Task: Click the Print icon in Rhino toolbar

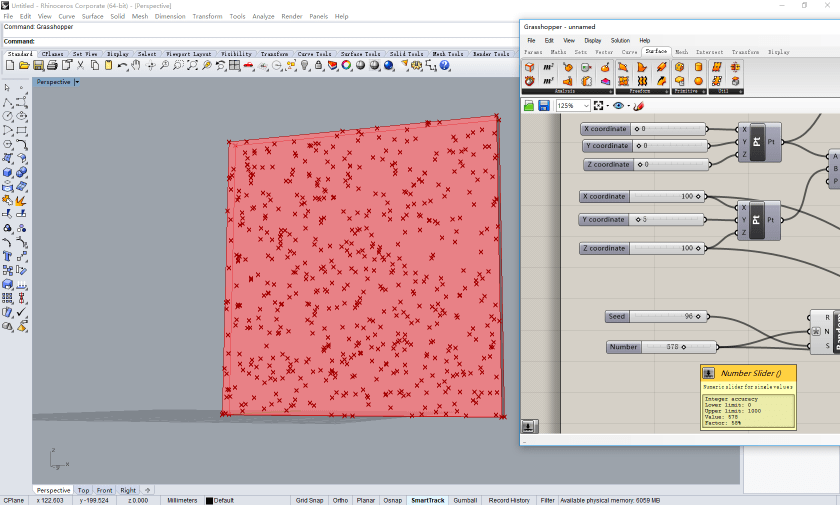Action: point(52,66)
